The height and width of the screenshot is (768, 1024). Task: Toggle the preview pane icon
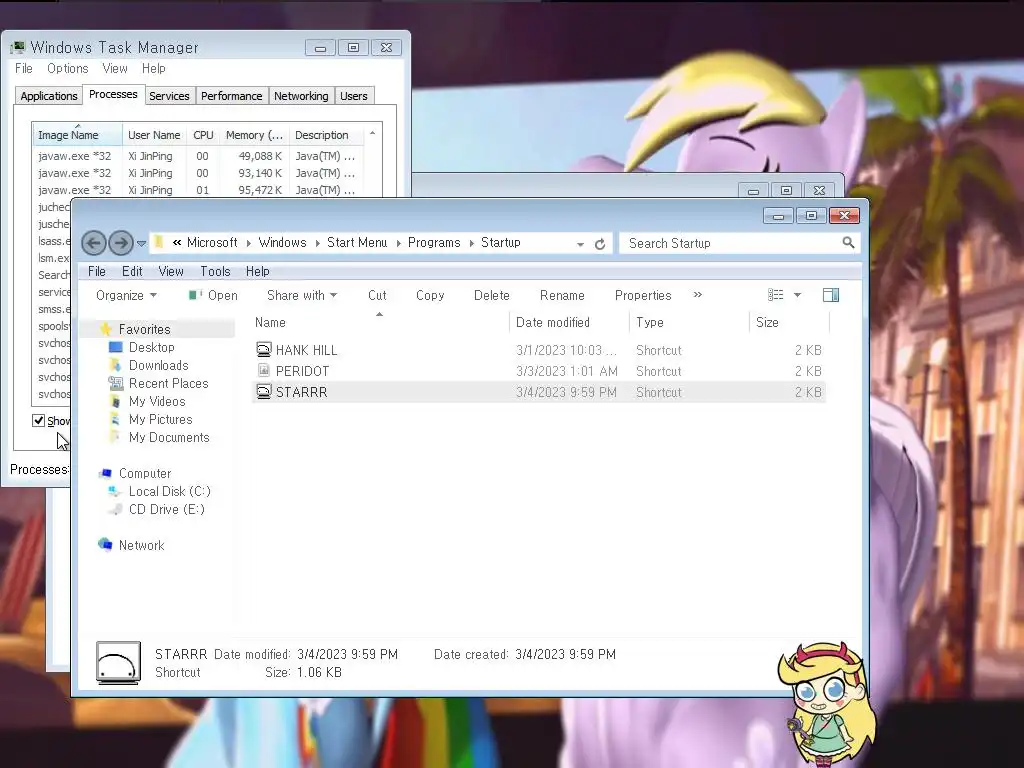(x=831, y=295)
